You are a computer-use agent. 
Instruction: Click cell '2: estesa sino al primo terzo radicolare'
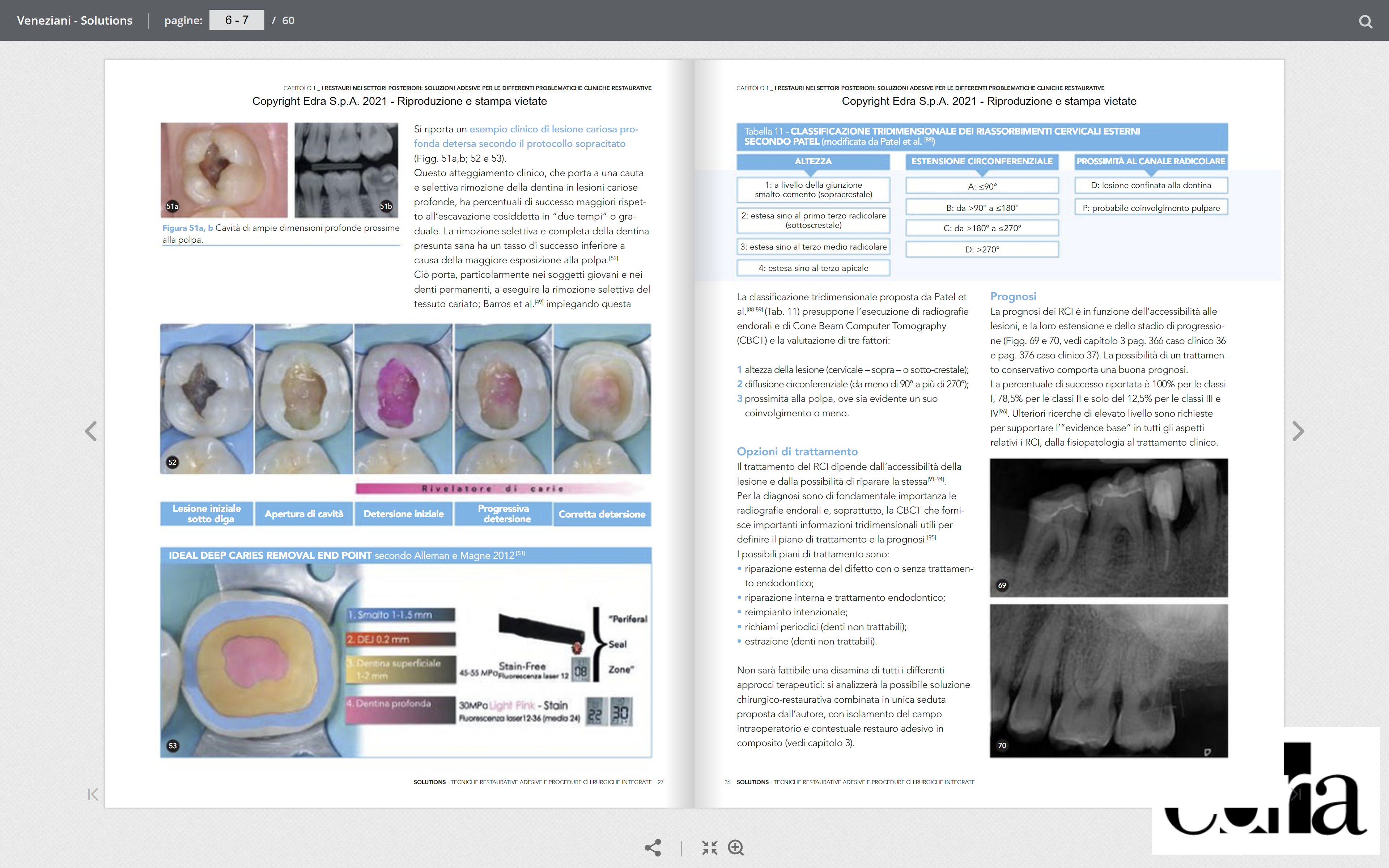pos(813,221)
